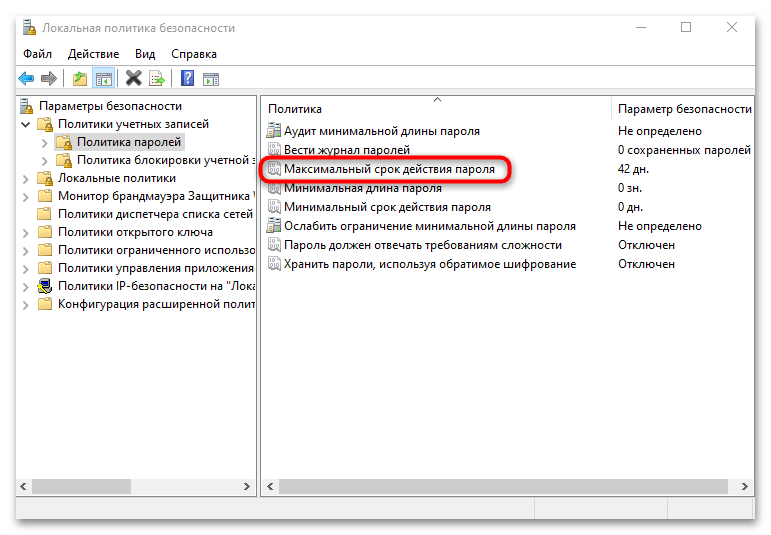Image resolution: width=771 pixels, height=535 pixels.
Task: Select Пароль должен отвечать требованиям сложности
Action: (x=423, y=245)
